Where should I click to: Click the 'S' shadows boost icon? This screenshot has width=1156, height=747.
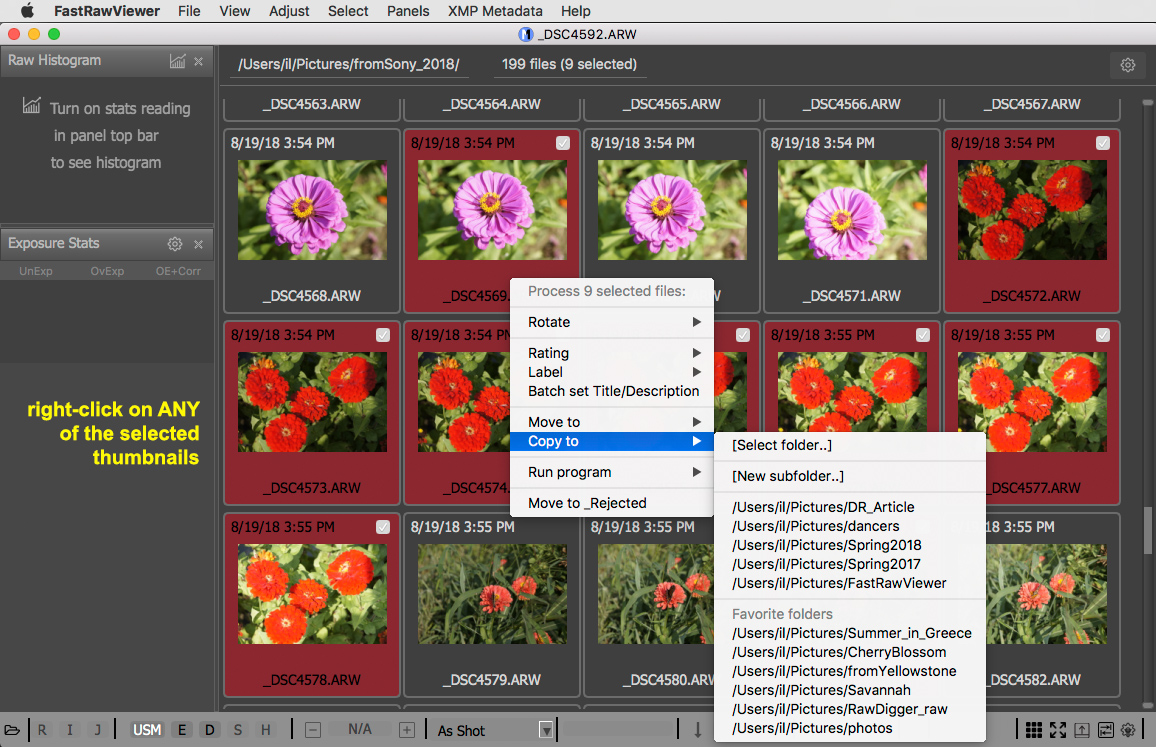click(x=236, y=730)
